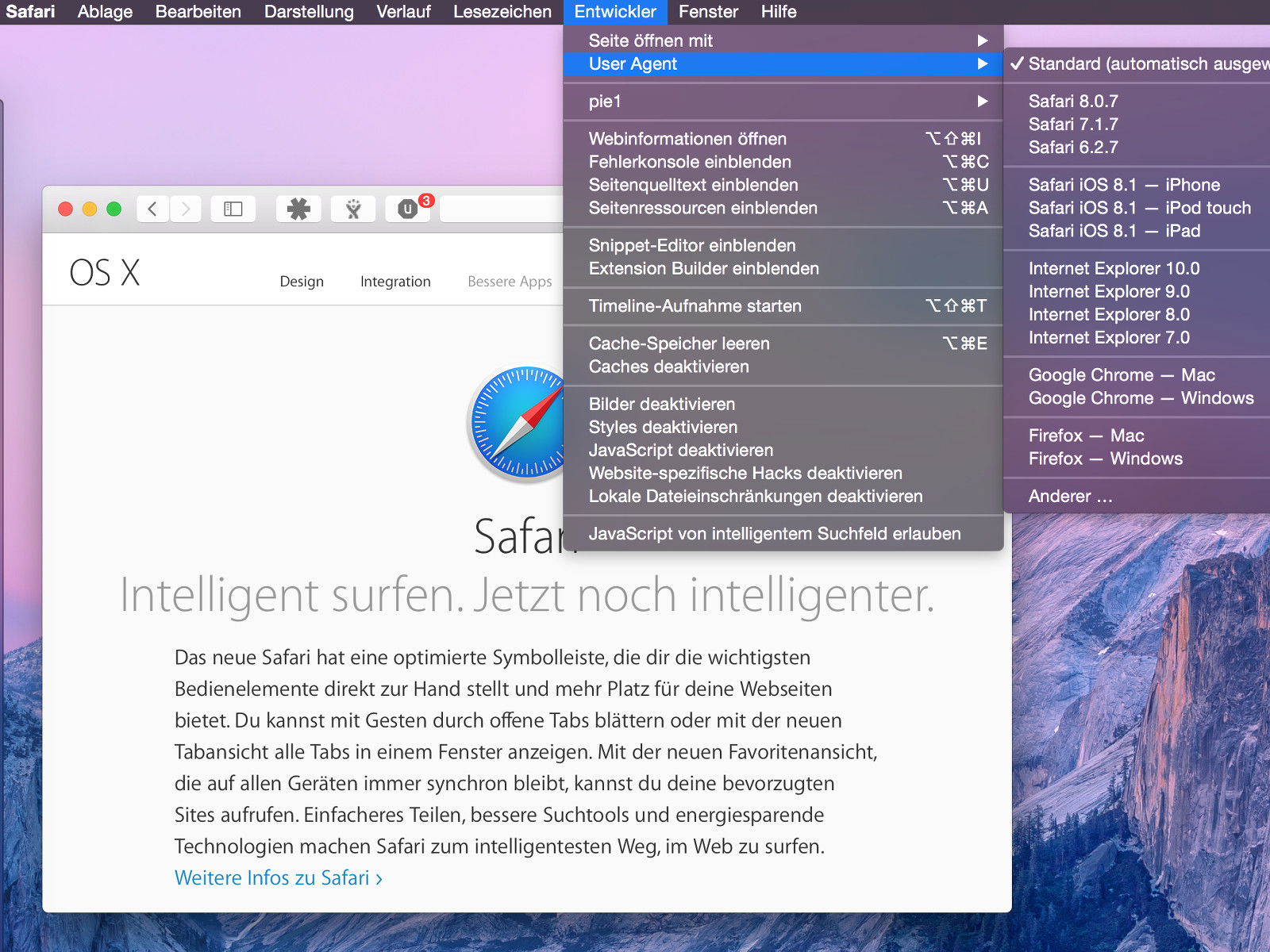1270x952 pixels.
Task: Choose Seitenquelltext einblenden
Action: click(783, 185)
